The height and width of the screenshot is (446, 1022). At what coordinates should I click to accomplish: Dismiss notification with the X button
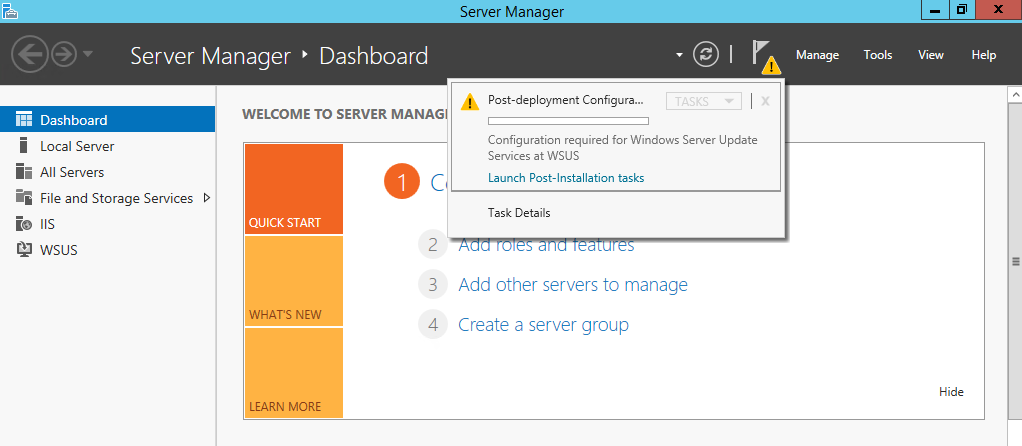pos(766,101)
